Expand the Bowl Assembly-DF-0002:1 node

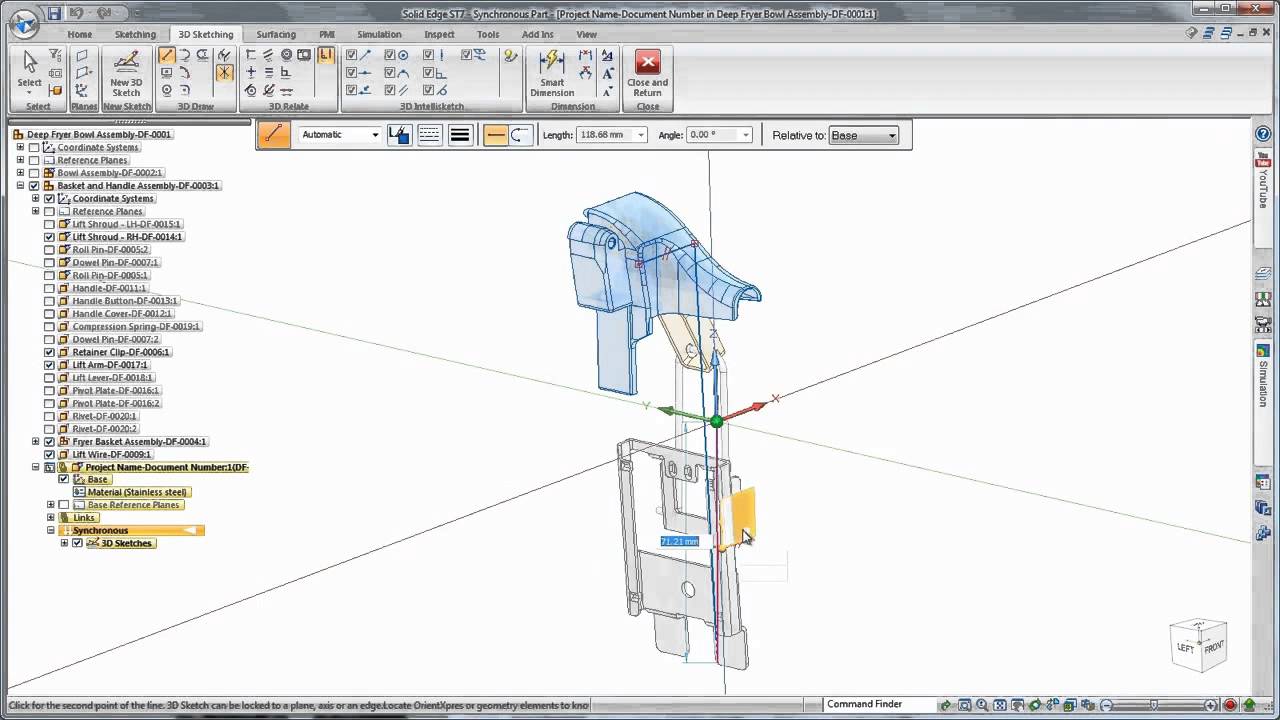click(x=20, y=173)
